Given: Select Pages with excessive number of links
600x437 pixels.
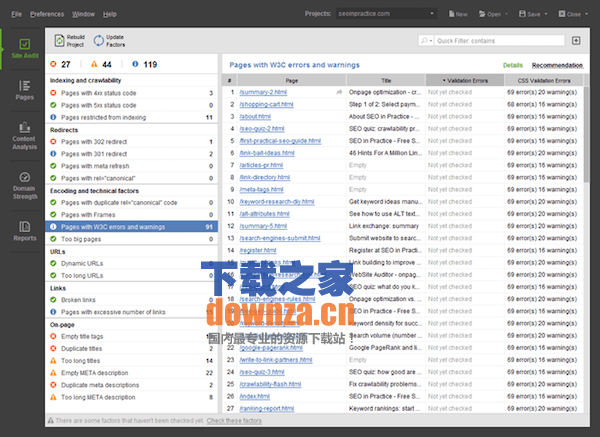Looking at the screenshot, I should (x=131, y=312).
